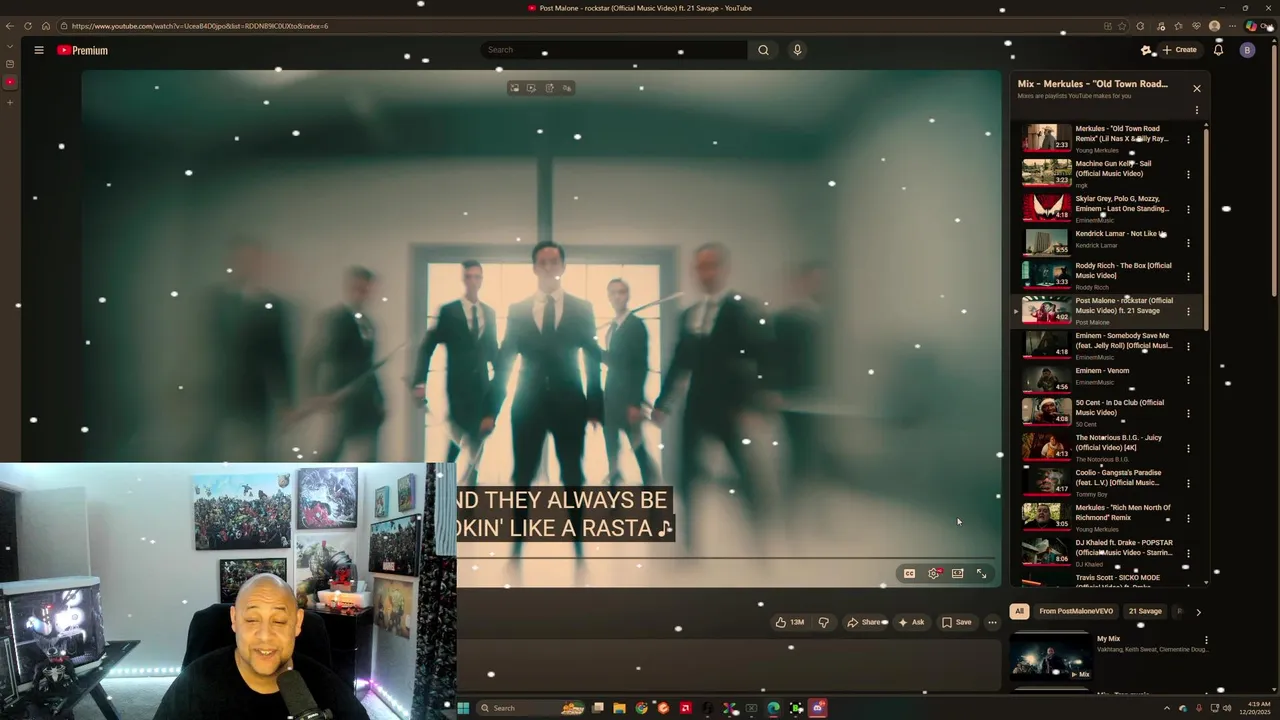1280x720 pixels.
Task: Toggle closed captions on the video
Action: 909,573
